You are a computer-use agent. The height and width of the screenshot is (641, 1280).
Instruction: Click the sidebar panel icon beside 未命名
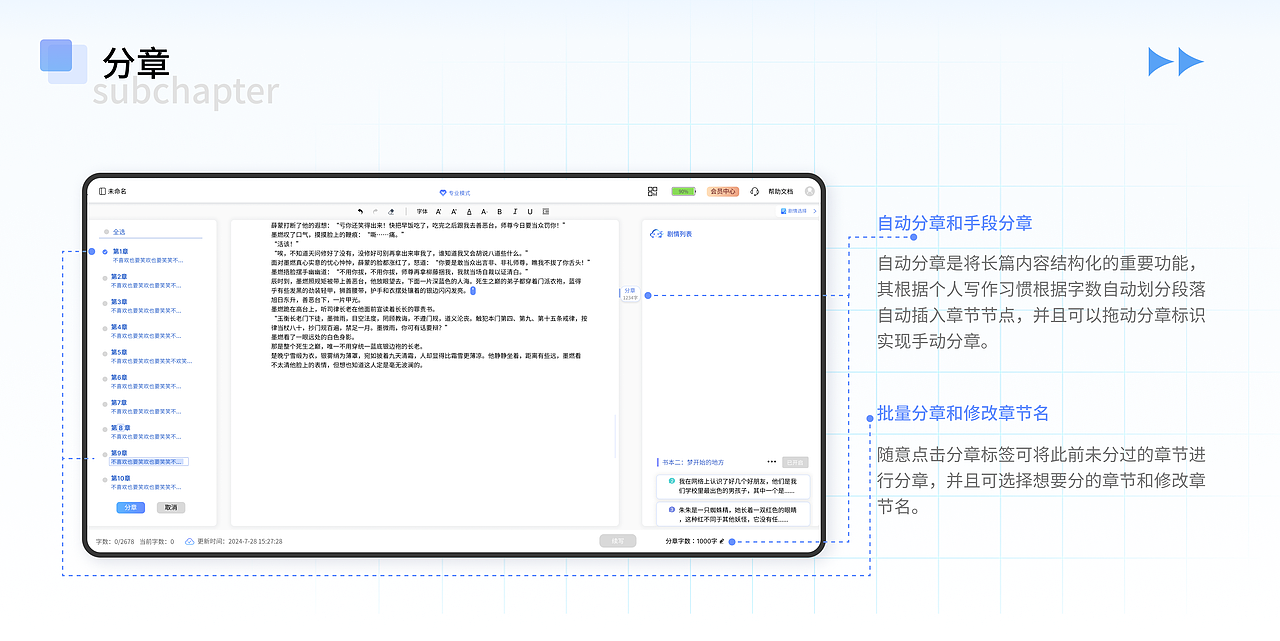coord(102,191)
